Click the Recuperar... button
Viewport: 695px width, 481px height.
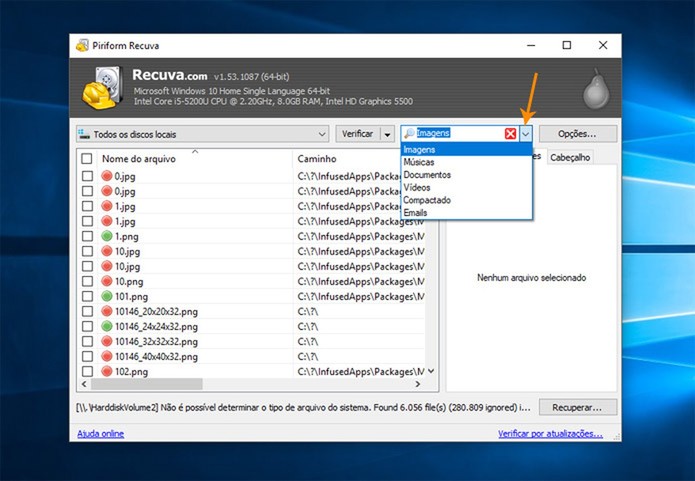[578, 407]
